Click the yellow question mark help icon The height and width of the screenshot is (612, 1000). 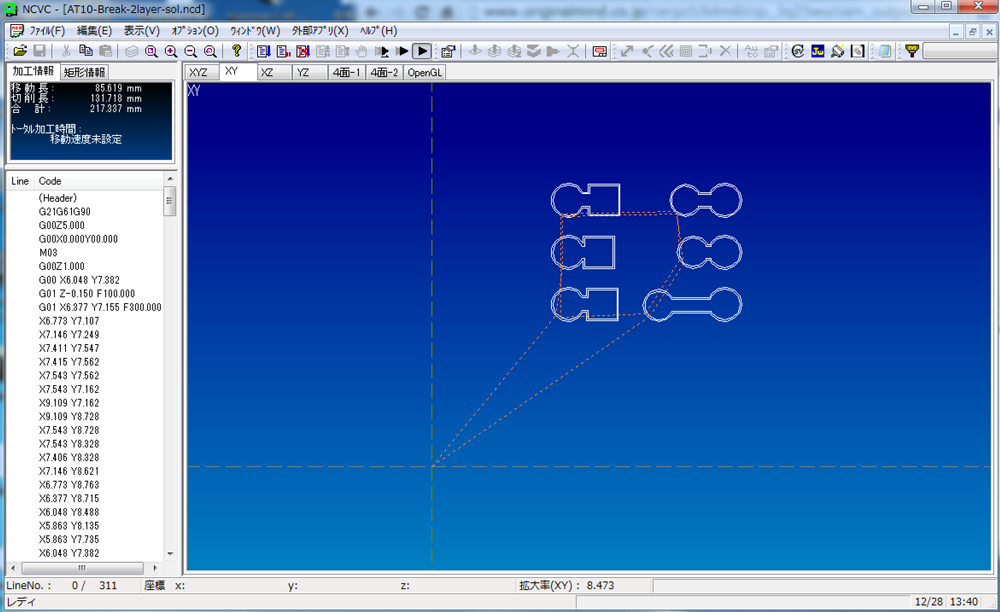(236, 50)
